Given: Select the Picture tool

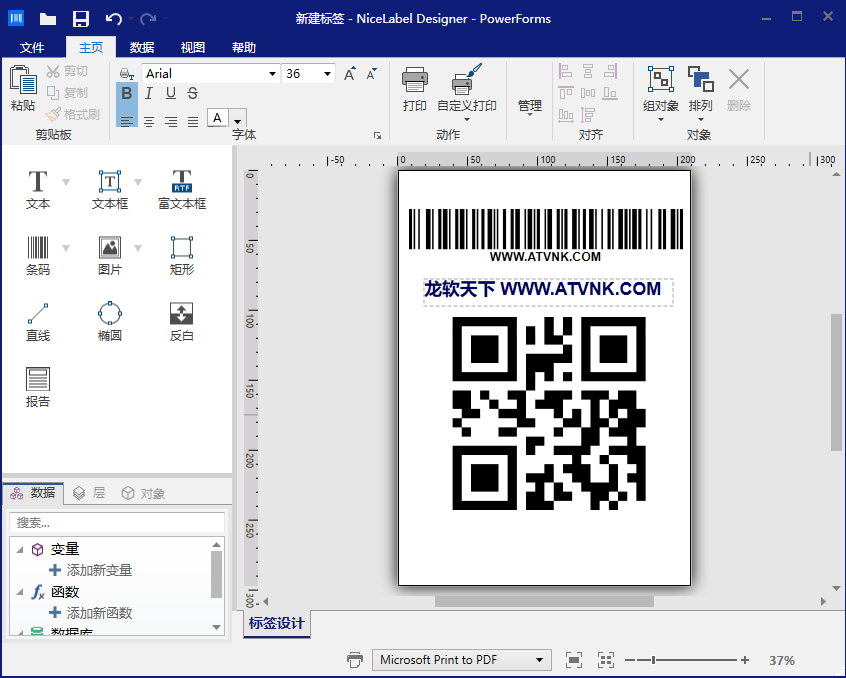Looking at the screenshot, I should (110, 254).
